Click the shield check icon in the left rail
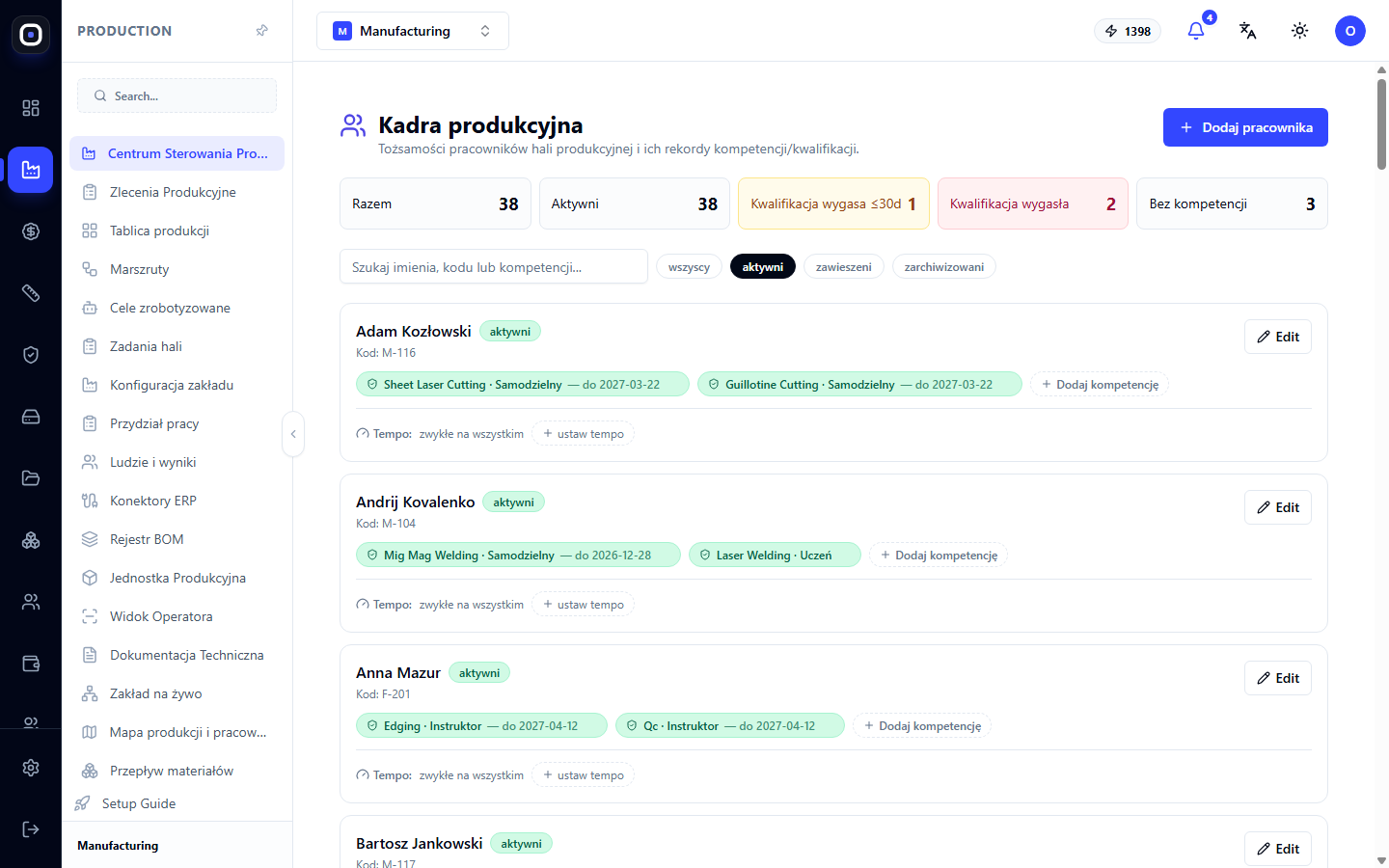 tap(31, 355)
